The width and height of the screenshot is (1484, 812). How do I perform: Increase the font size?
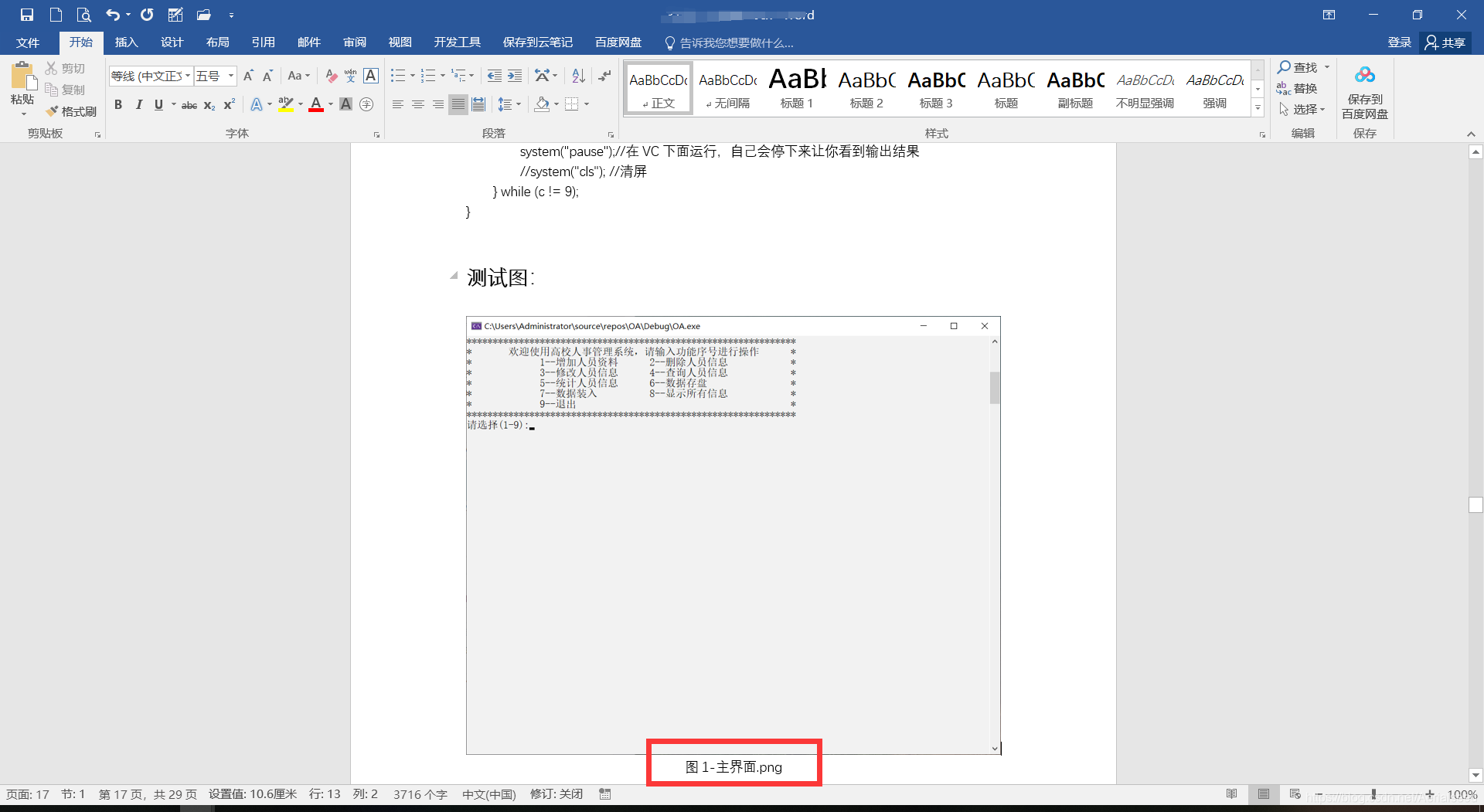248,76
